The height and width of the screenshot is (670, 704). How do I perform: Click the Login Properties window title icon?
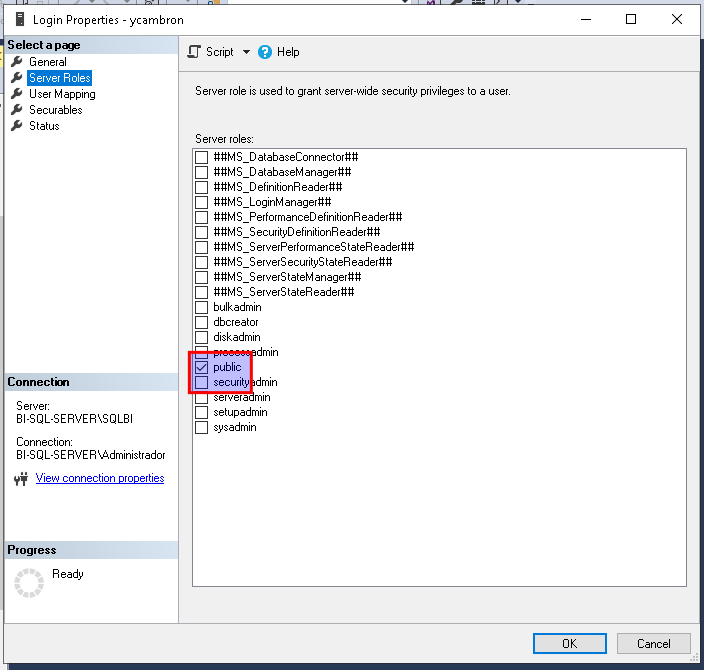click(x=16, y=19)
